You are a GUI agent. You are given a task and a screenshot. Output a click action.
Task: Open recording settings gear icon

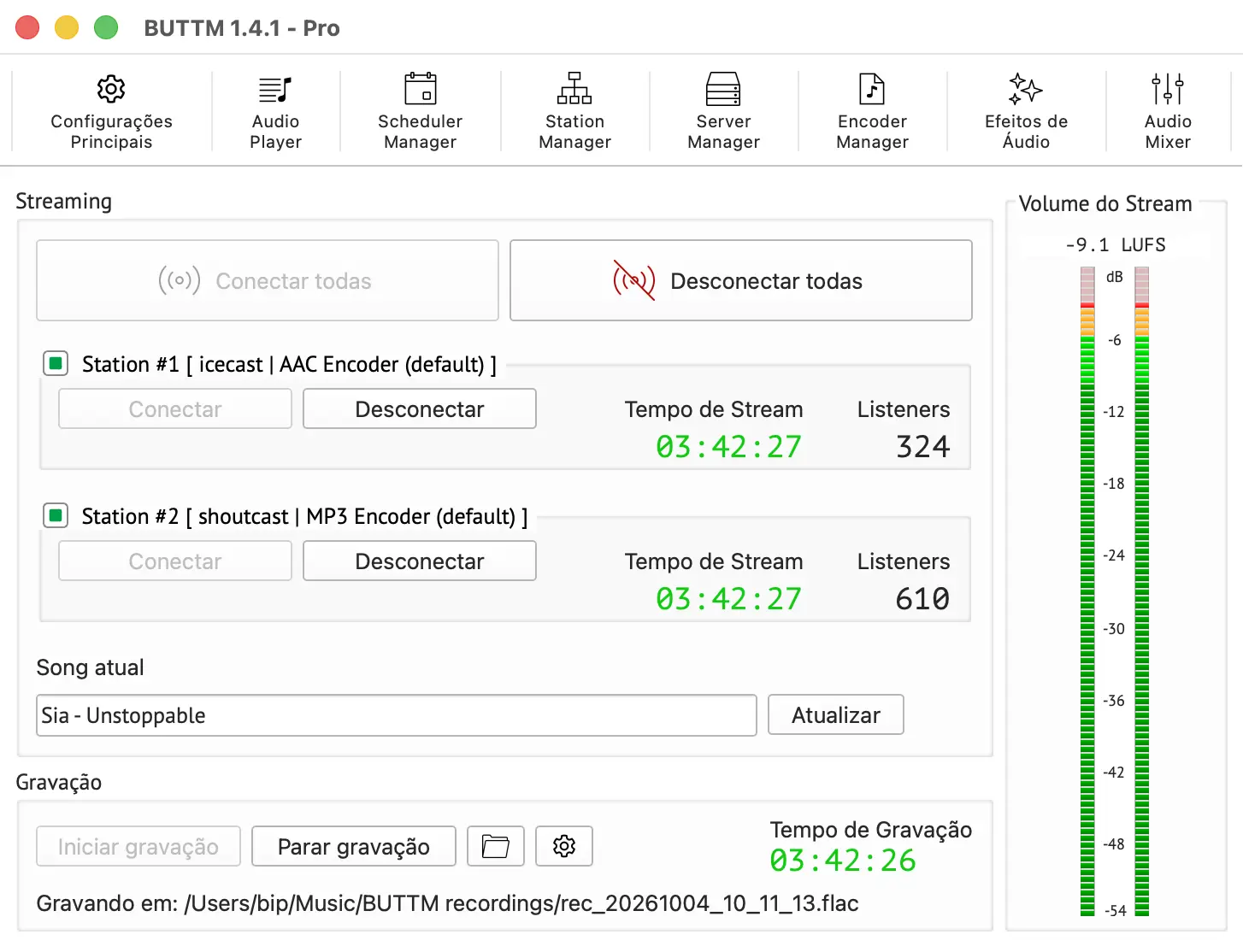pos(564,846)
